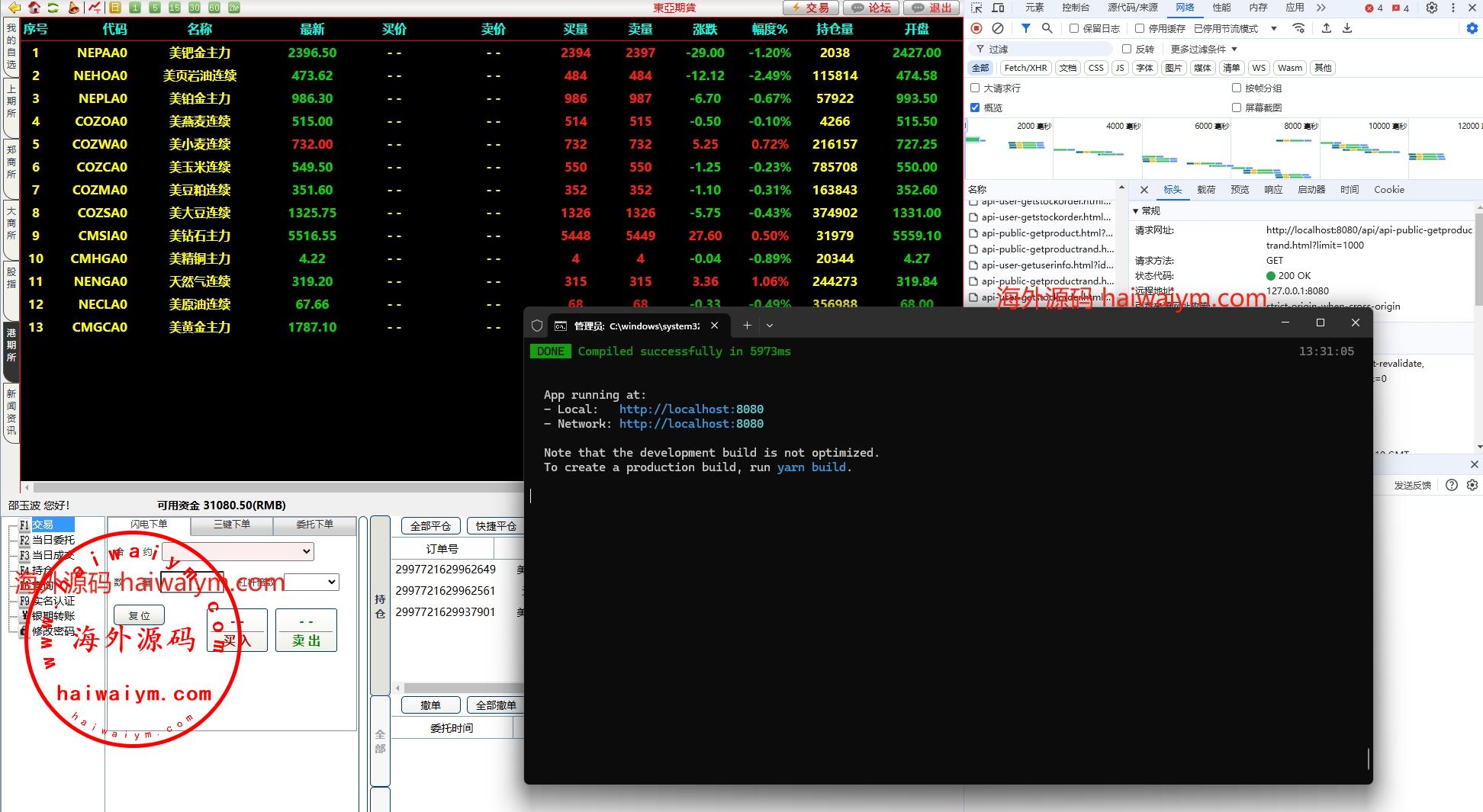Uncheck the 概览 checkbox
1483x812 pixels.
click(x=975, y=108)
